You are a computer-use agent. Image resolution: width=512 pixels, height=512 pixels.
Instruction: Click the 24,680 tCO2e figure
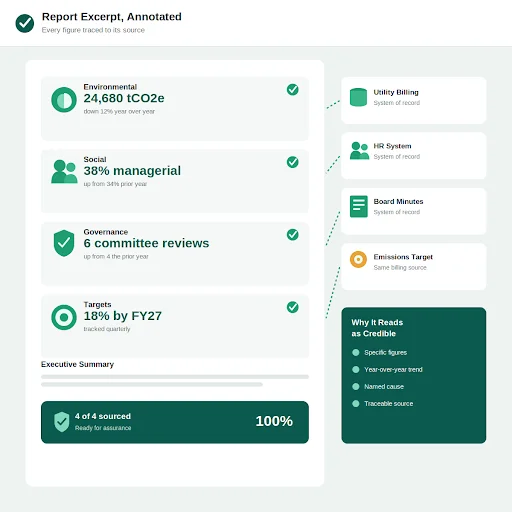124,98
